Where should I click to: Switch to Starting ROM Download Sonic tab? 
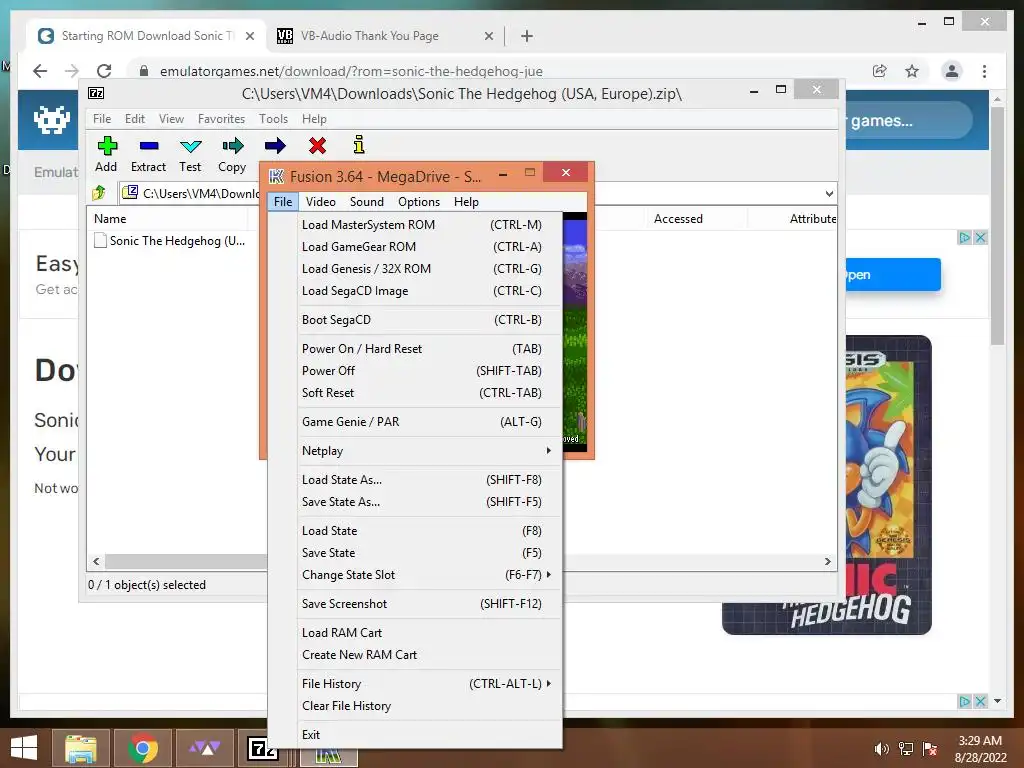(x=147, y=36)
